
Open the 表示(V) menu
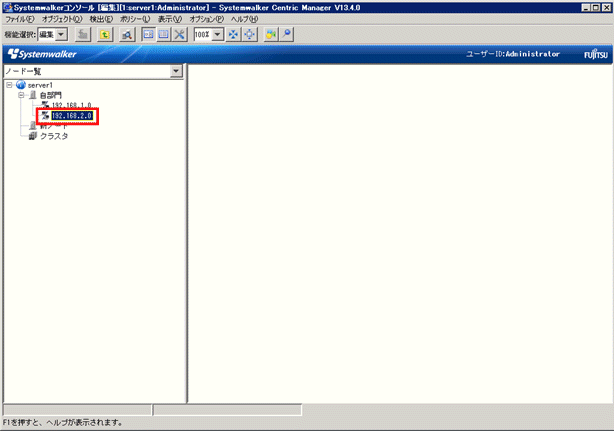[x=170, y=19]
